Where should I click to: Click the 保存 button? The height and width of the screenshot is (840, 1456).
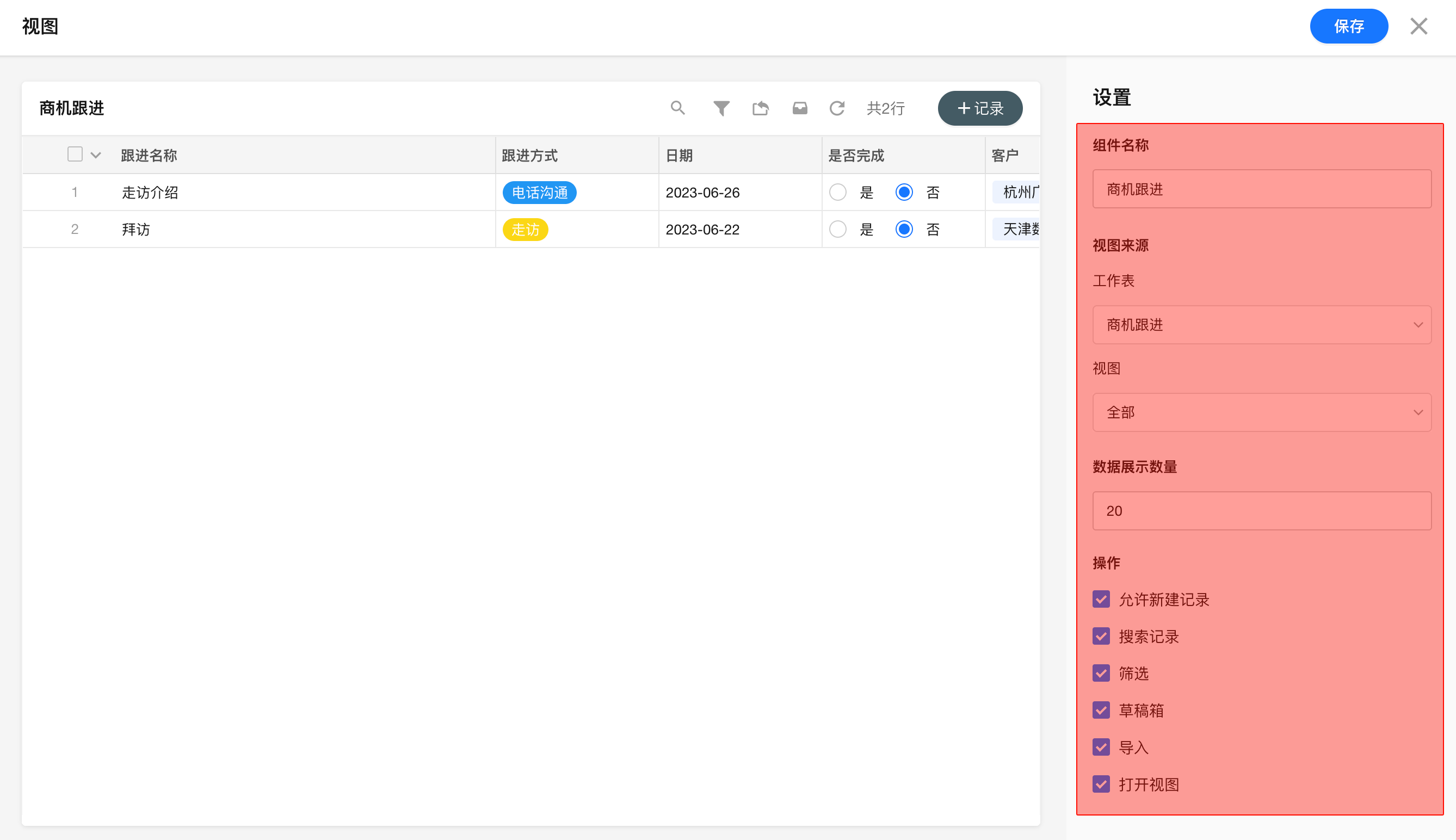pos(1348,26)
